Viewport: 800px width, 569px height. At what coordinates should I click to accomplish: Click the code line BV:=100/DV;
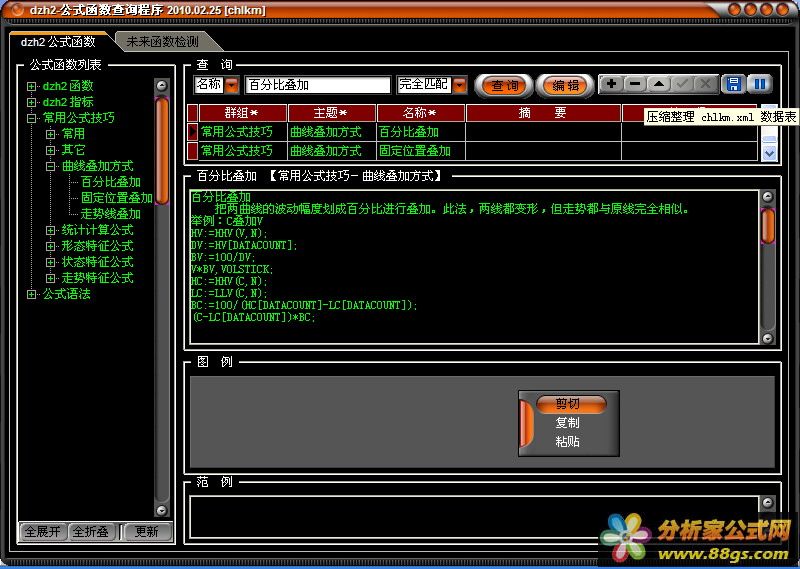coord(223,257)
